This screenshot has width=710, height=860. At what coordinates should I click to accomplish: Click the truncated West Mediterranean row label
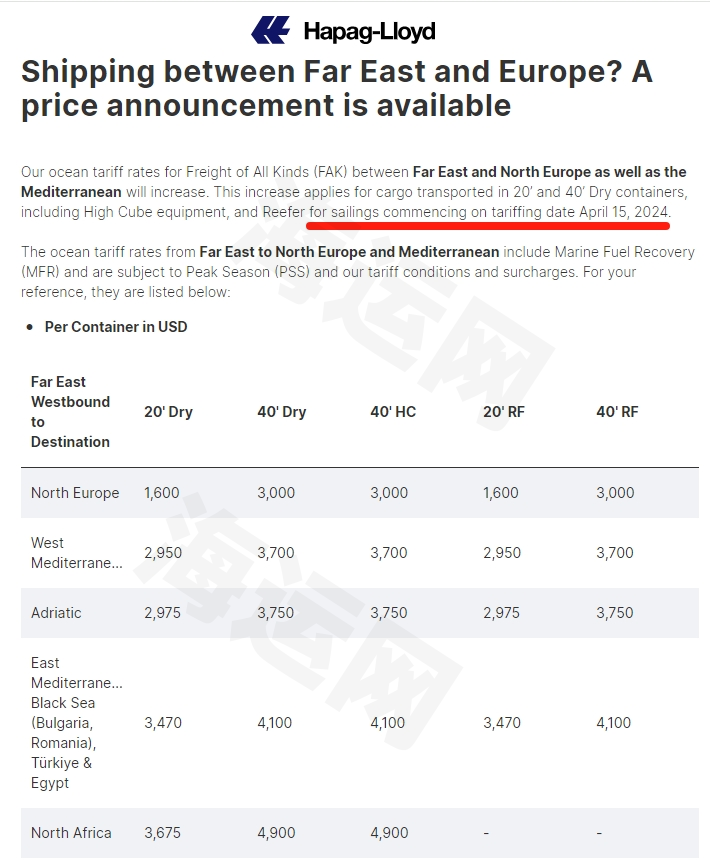77,553
